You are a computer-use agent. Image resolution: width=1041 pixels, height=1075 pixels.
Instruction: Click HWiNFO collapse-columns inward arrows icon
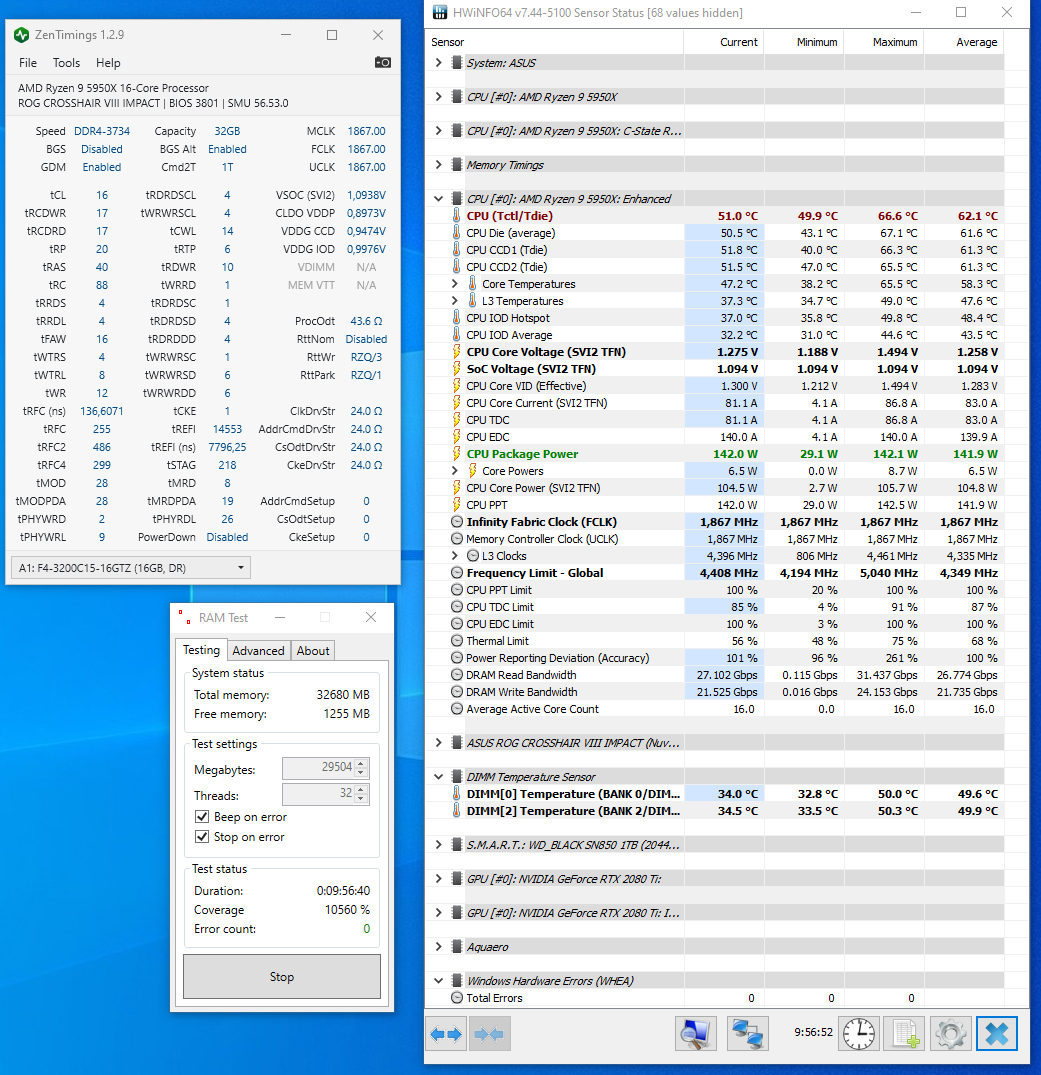coord(488,1034)
